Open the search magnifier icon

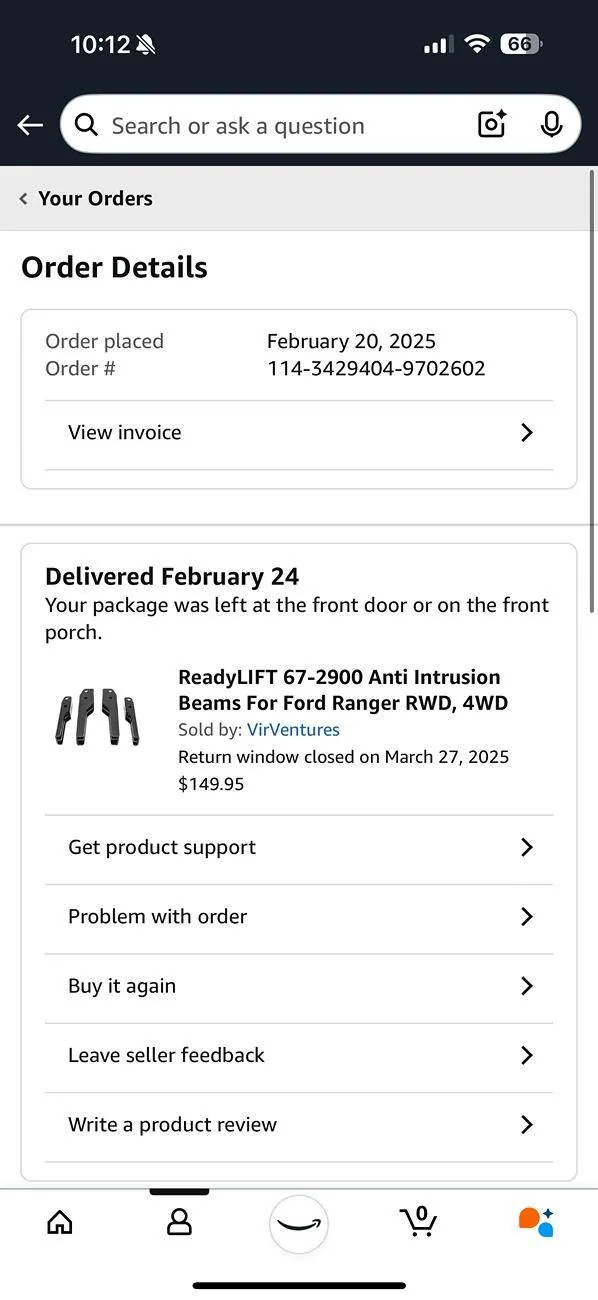(86, 124)
